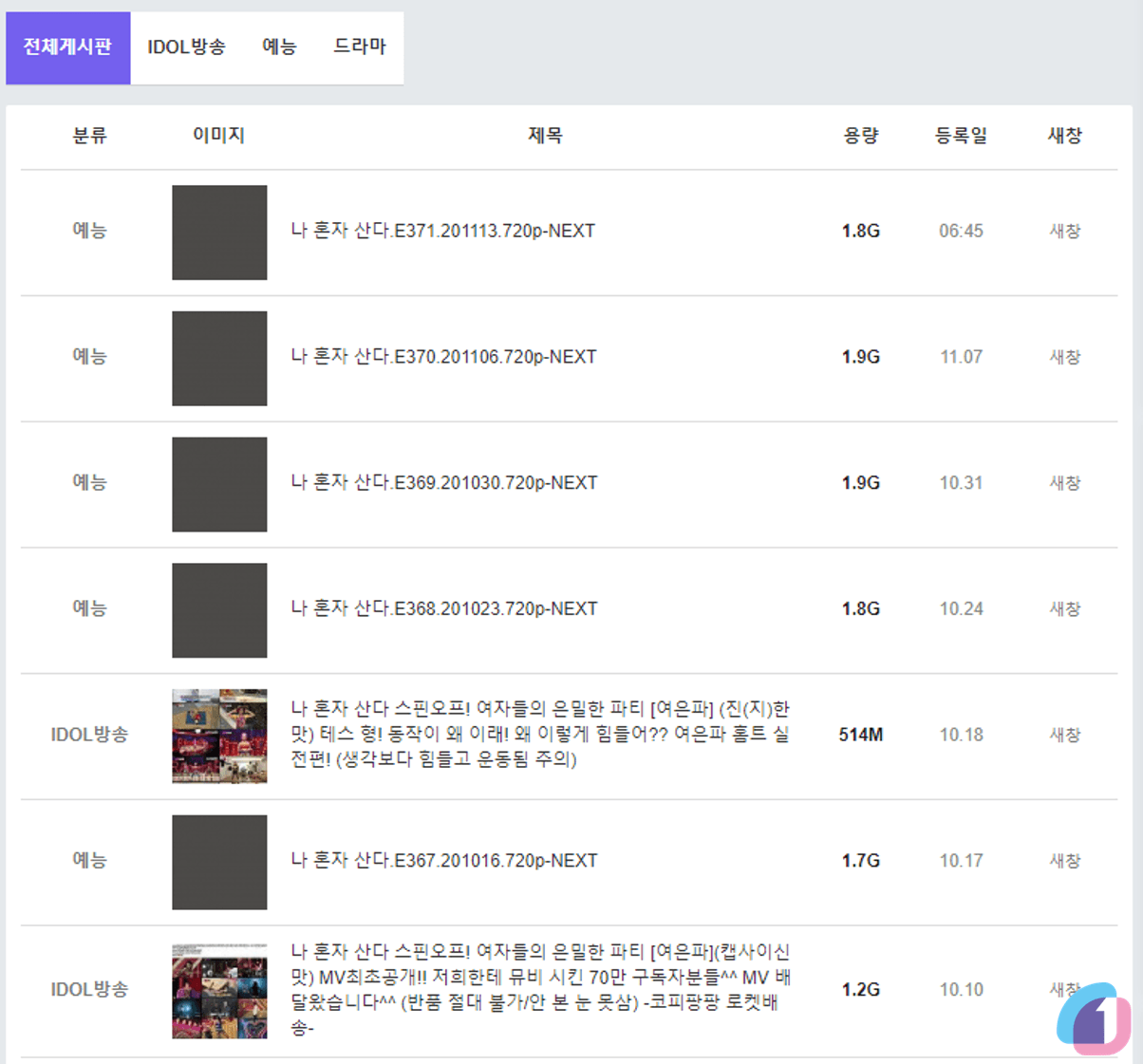The width and height of the screenshot is (1143, 1064).
Task: Switch to the 드라마 tab
Action: pyautogui.click(x=360, y=47)
